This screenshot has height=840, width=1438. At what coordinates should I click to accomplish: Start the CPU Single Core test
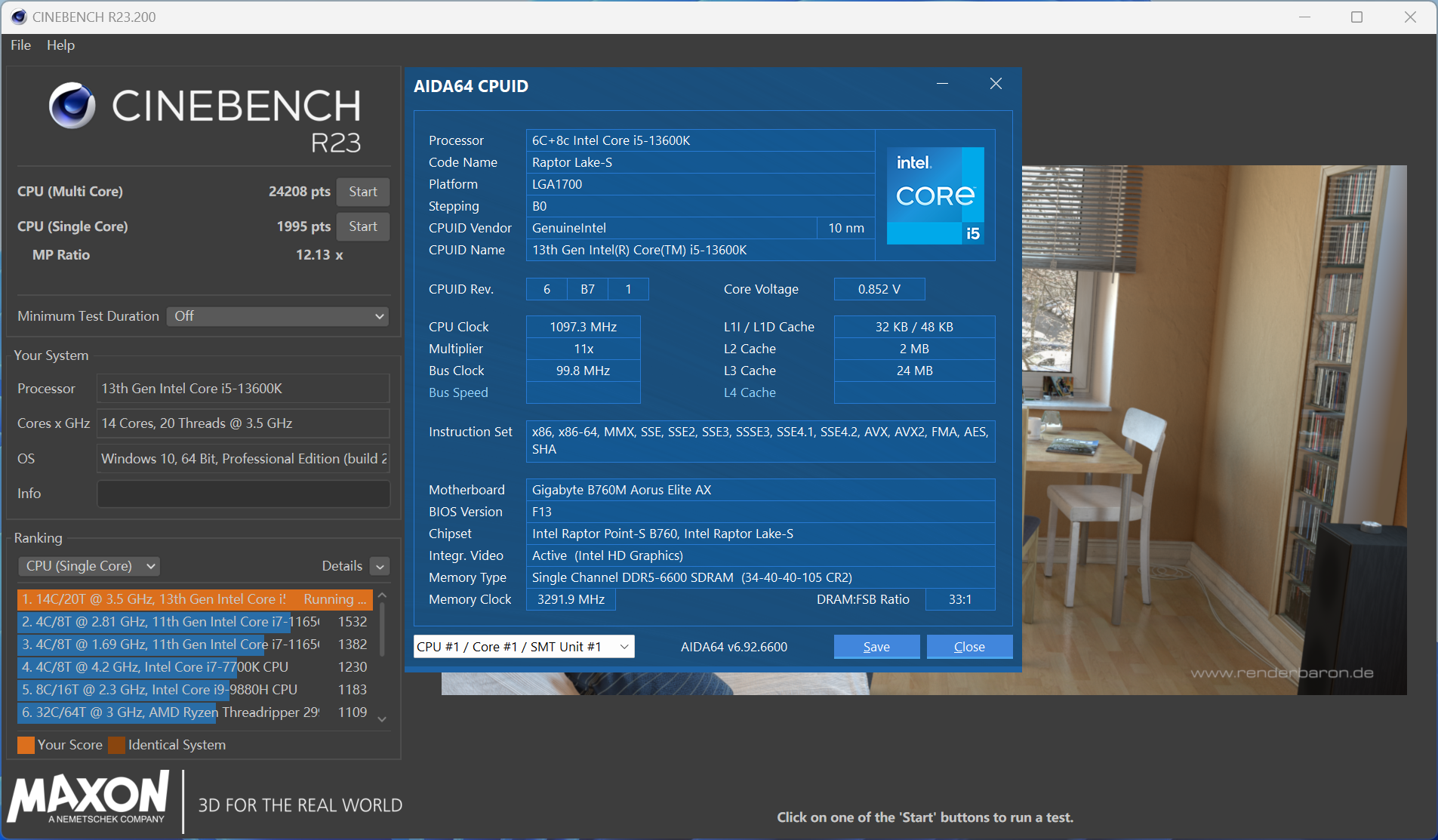pos(362,226)
